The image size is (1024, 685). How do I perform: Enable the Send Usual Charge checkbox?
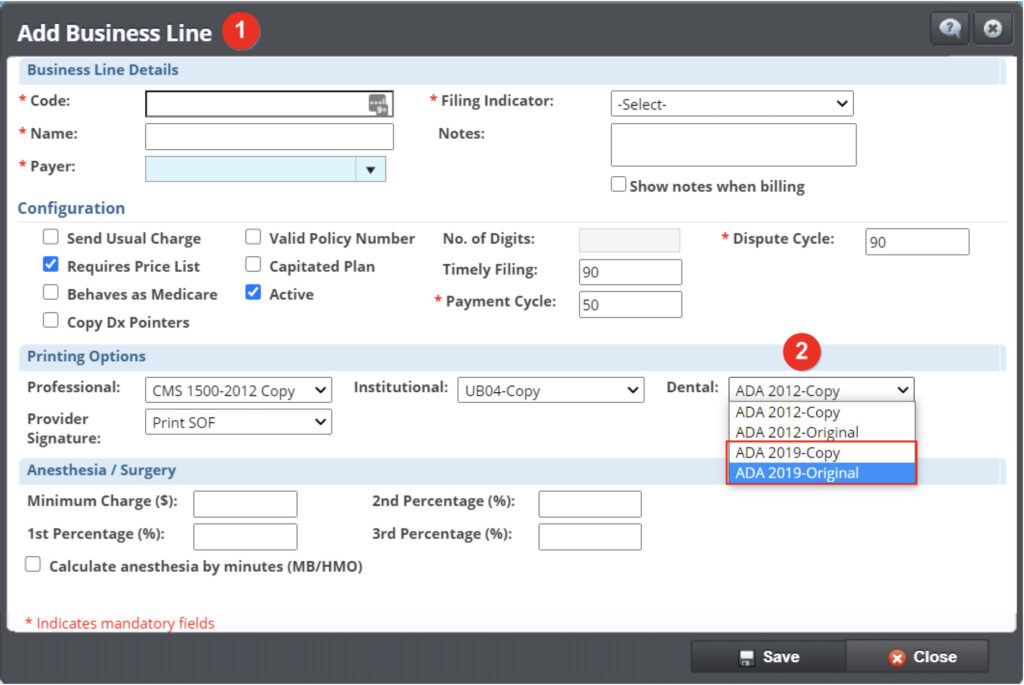[50, 238]
